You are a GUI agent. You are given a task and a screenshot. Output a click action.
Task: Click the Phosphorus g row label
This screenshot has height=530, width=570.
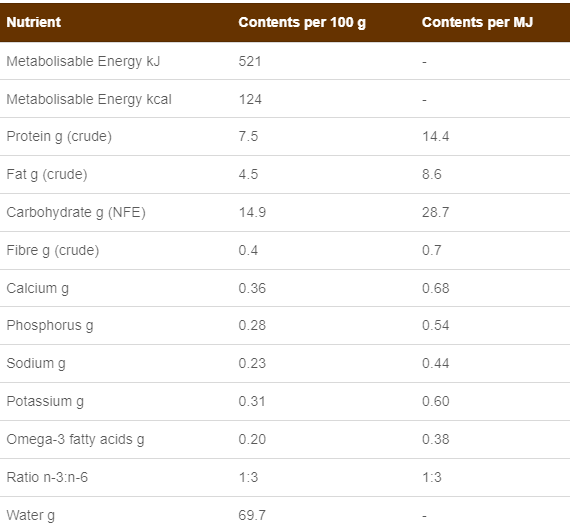click(x=50, y=325)
